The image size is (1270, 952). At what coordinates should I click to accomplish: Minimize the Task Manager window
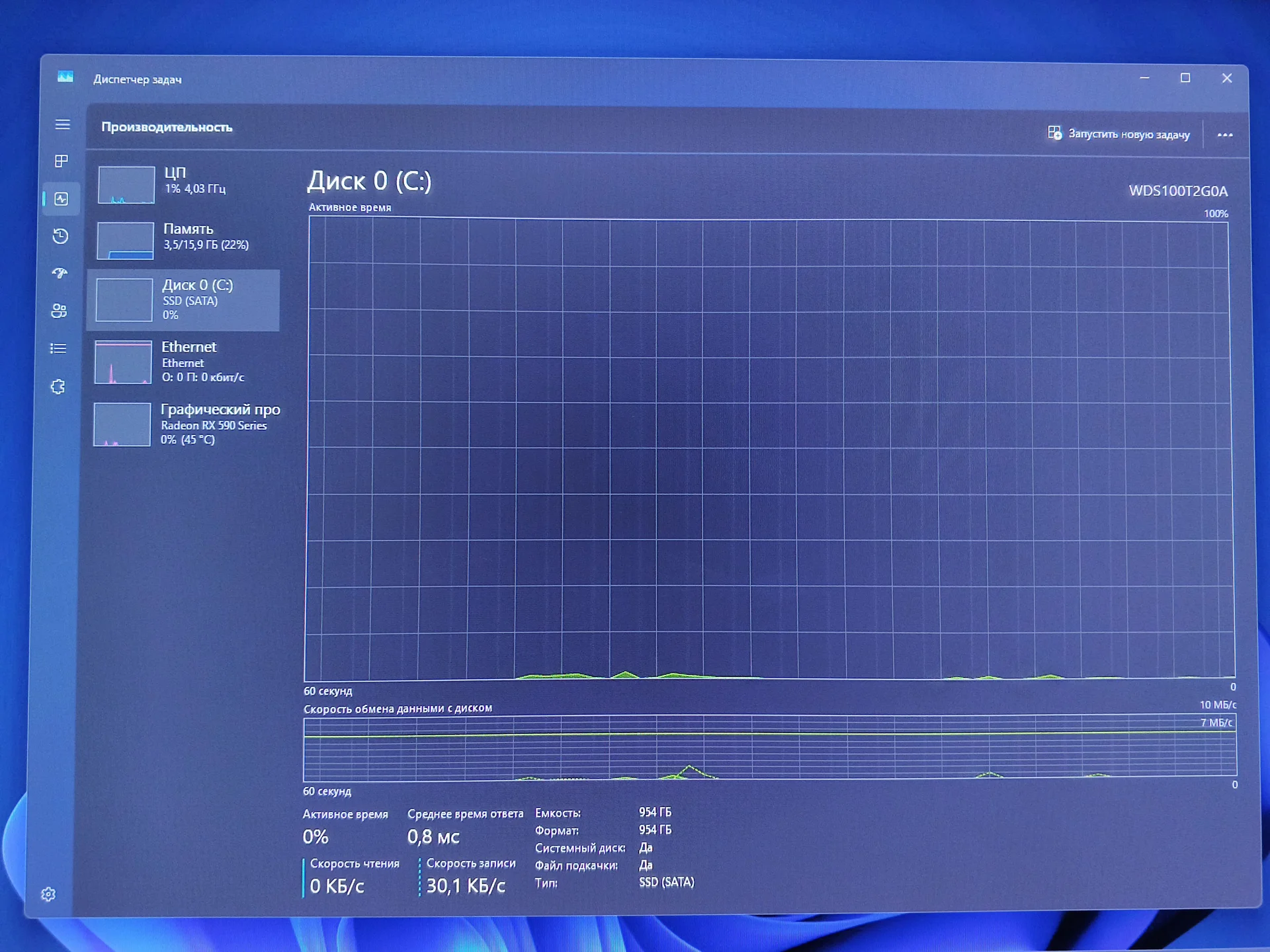pos(1144,78)
